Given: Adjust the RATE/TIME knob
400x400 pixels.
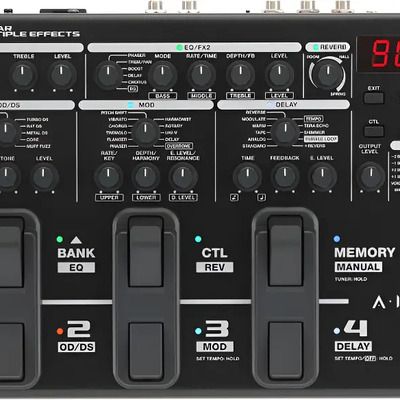Looking at the screenshot, I should (x=201, y=75).
